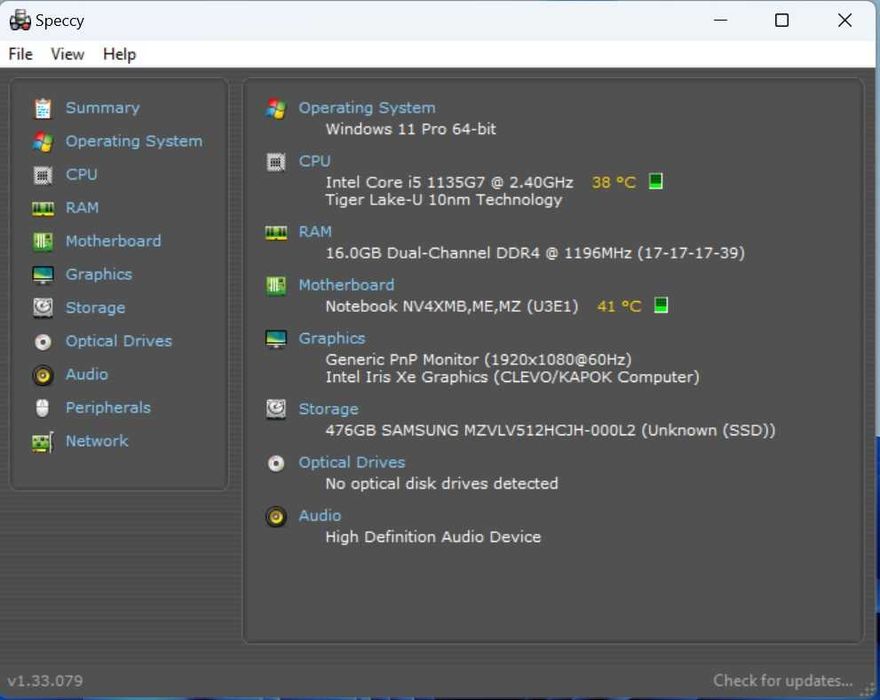This screenshot has height=700, width=880.
Task: Select Summary in the sidebar
Action: coord(103,108)
